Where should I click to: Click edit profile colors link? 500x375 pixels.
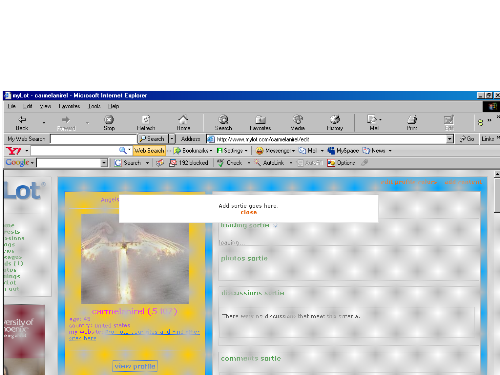point(409,182)
